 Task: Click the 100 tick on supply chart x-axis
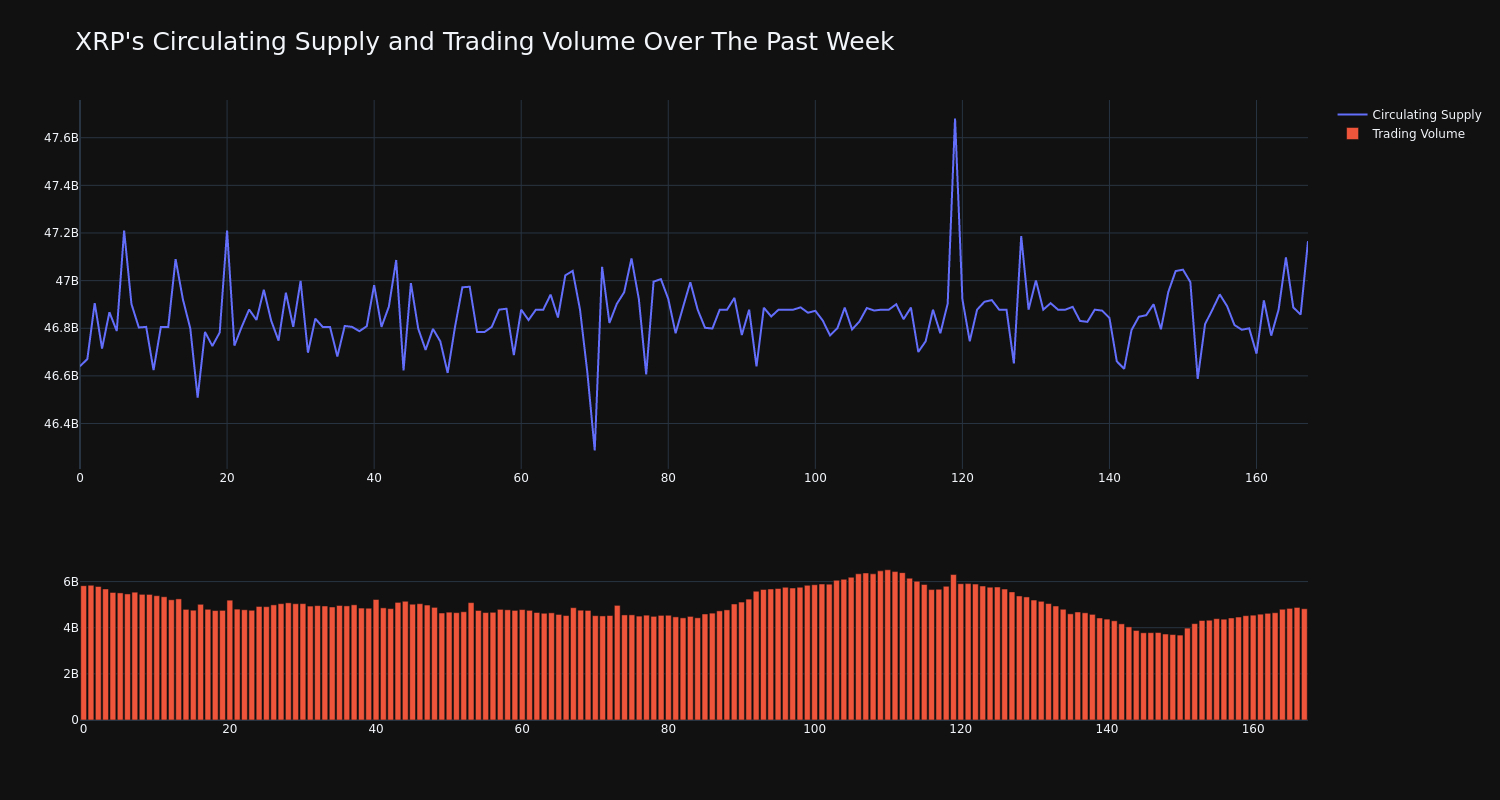click(815, 478)
